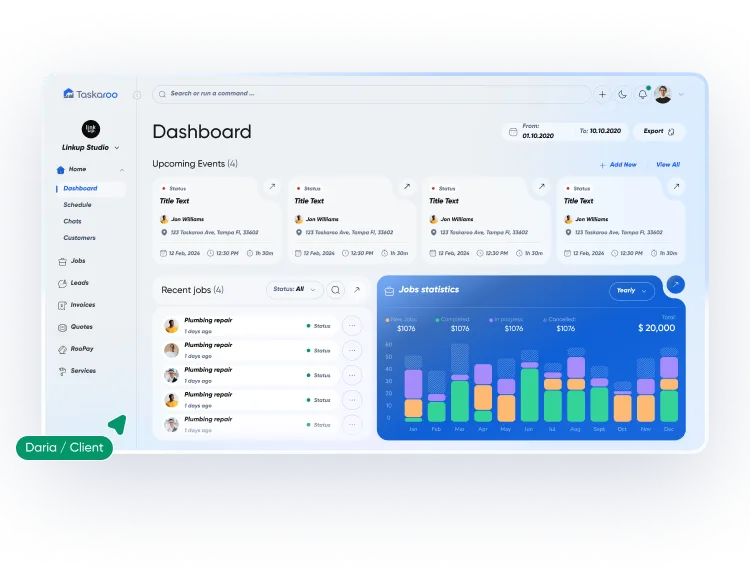The width and height of the screenshot is (750, 581).
Task: Click the Cancelled legend item
Action: pyautogui.click(x=560, y=325)
